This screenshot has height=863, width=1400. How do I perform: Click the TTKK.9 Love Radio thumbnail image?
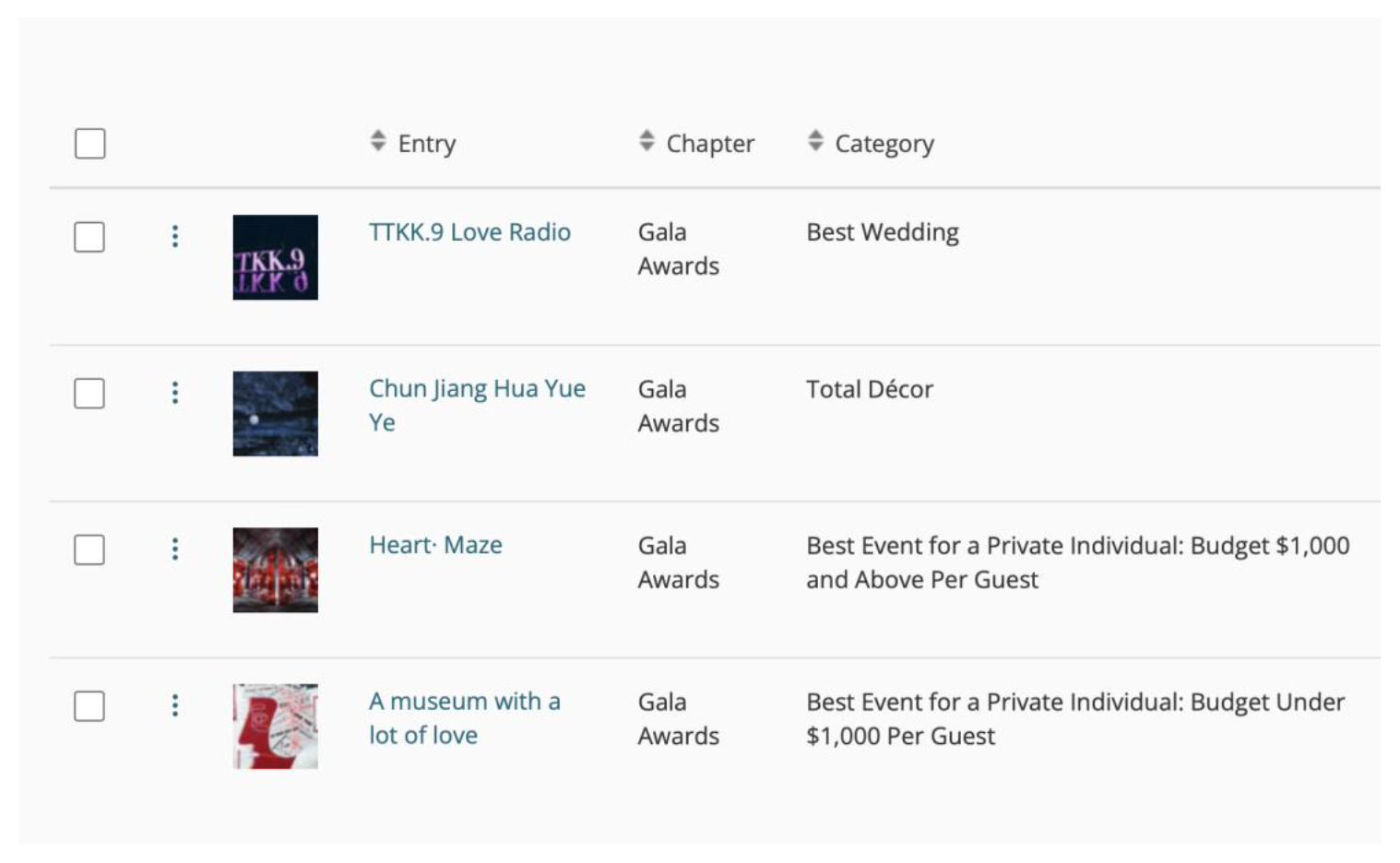pos(275,257)
